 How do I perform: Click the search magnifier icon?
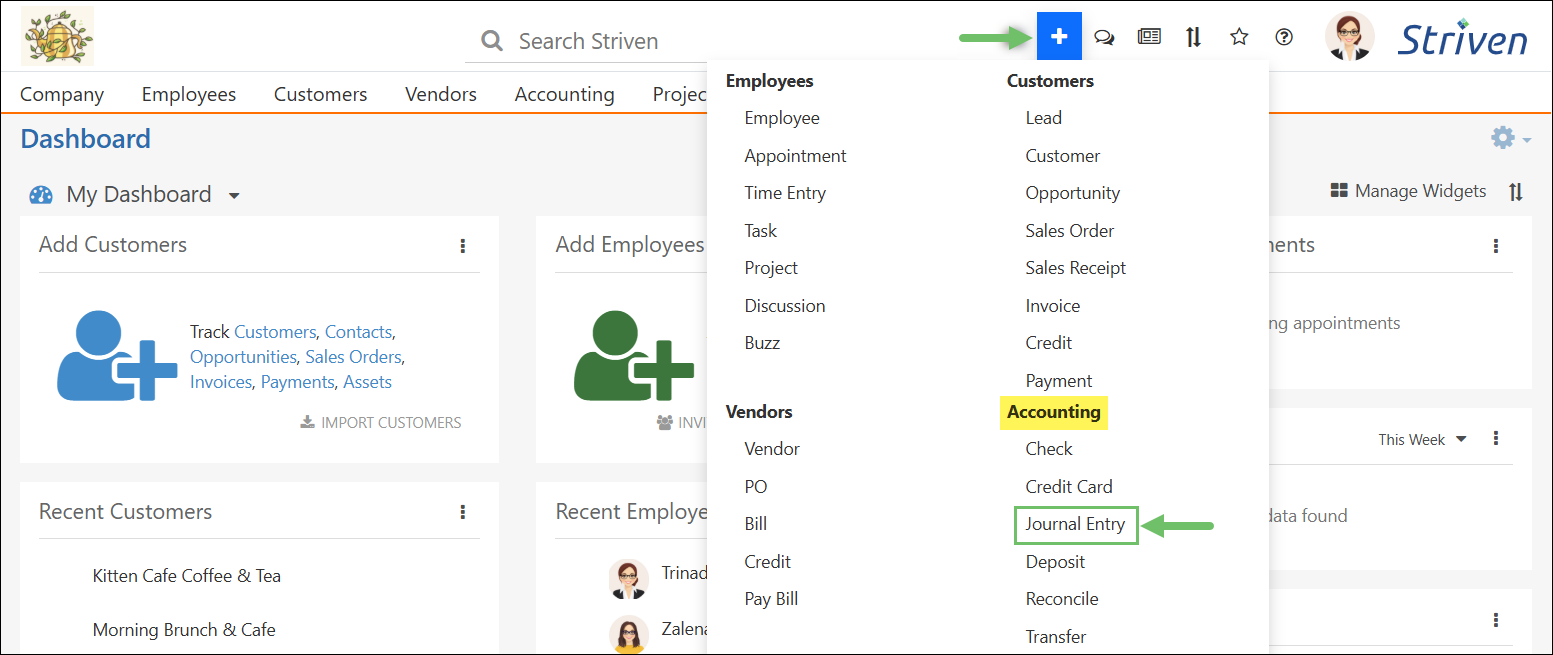[x=492, y=41]
